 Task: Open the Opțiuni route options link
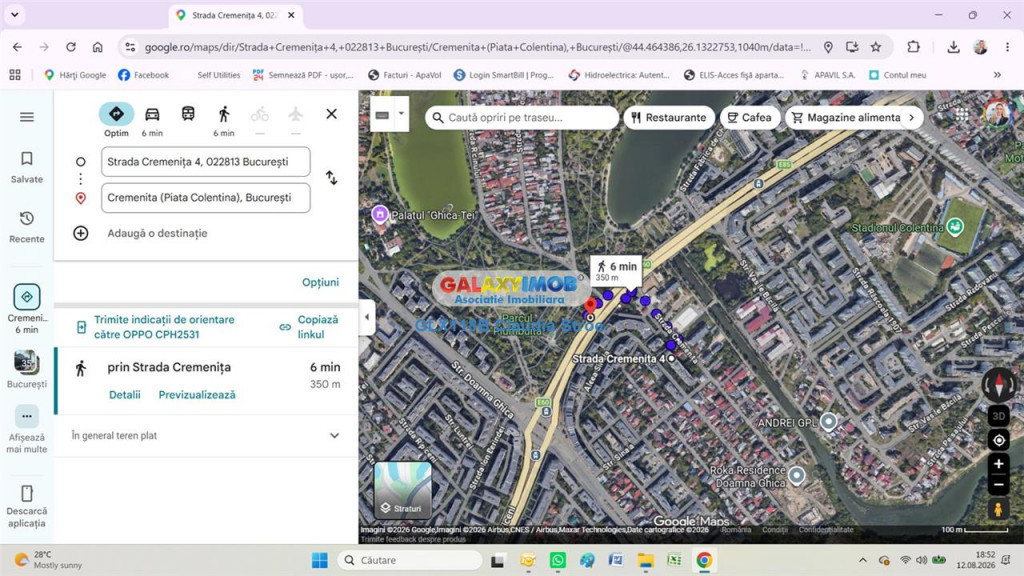pos(320,282)
